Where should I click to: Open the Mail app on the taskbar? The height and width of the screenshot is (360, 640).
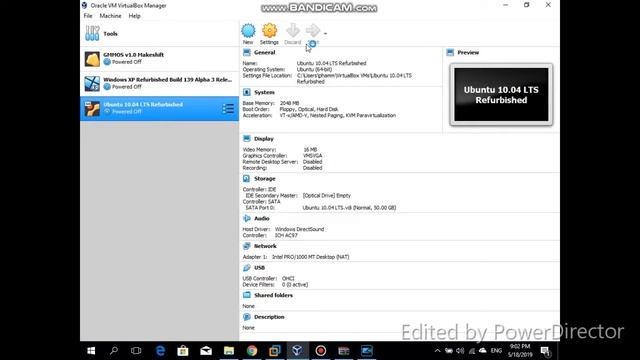[x=206, y=351]
